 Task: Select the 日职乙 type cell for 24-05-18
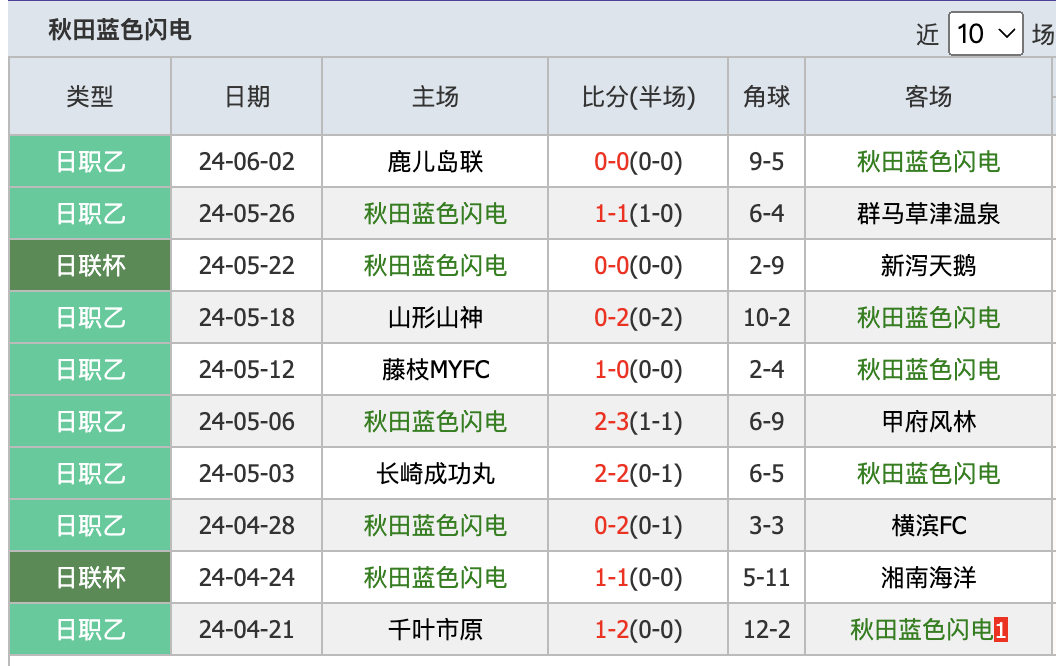click(90, 317)
